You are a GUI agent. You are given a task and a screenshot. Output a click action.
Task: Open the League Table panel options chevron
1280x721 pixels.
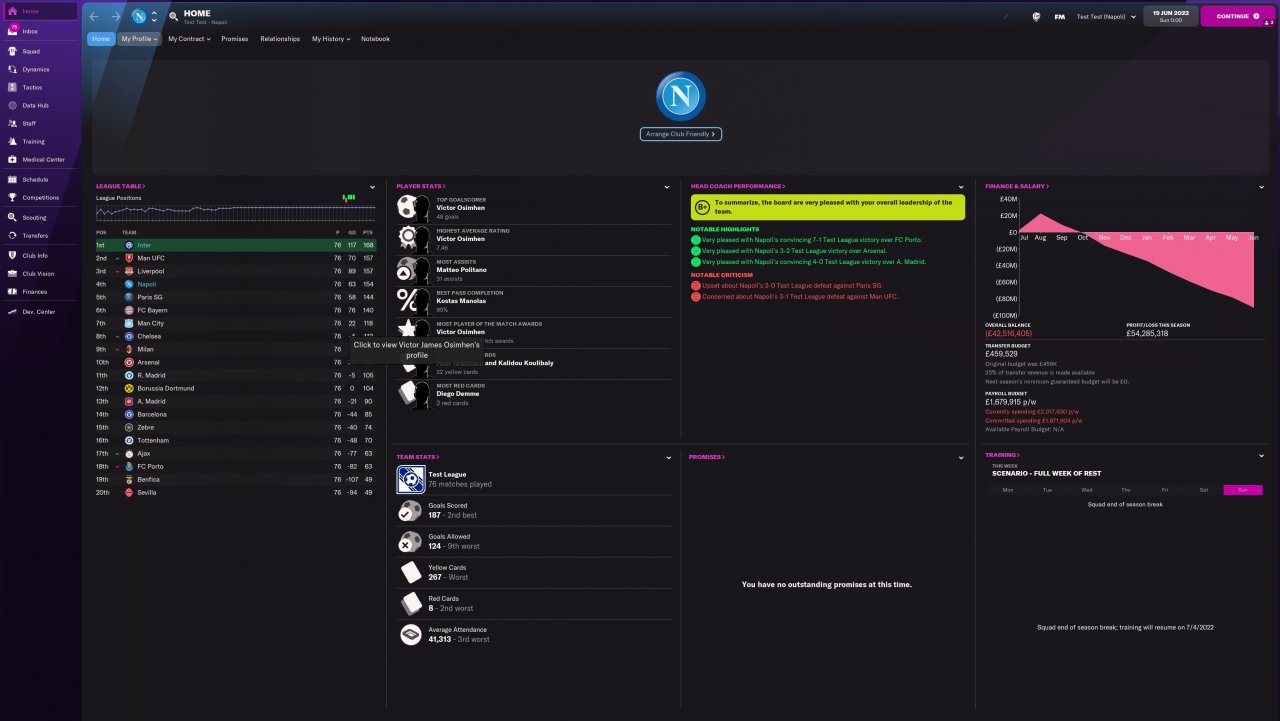(372, 187)
